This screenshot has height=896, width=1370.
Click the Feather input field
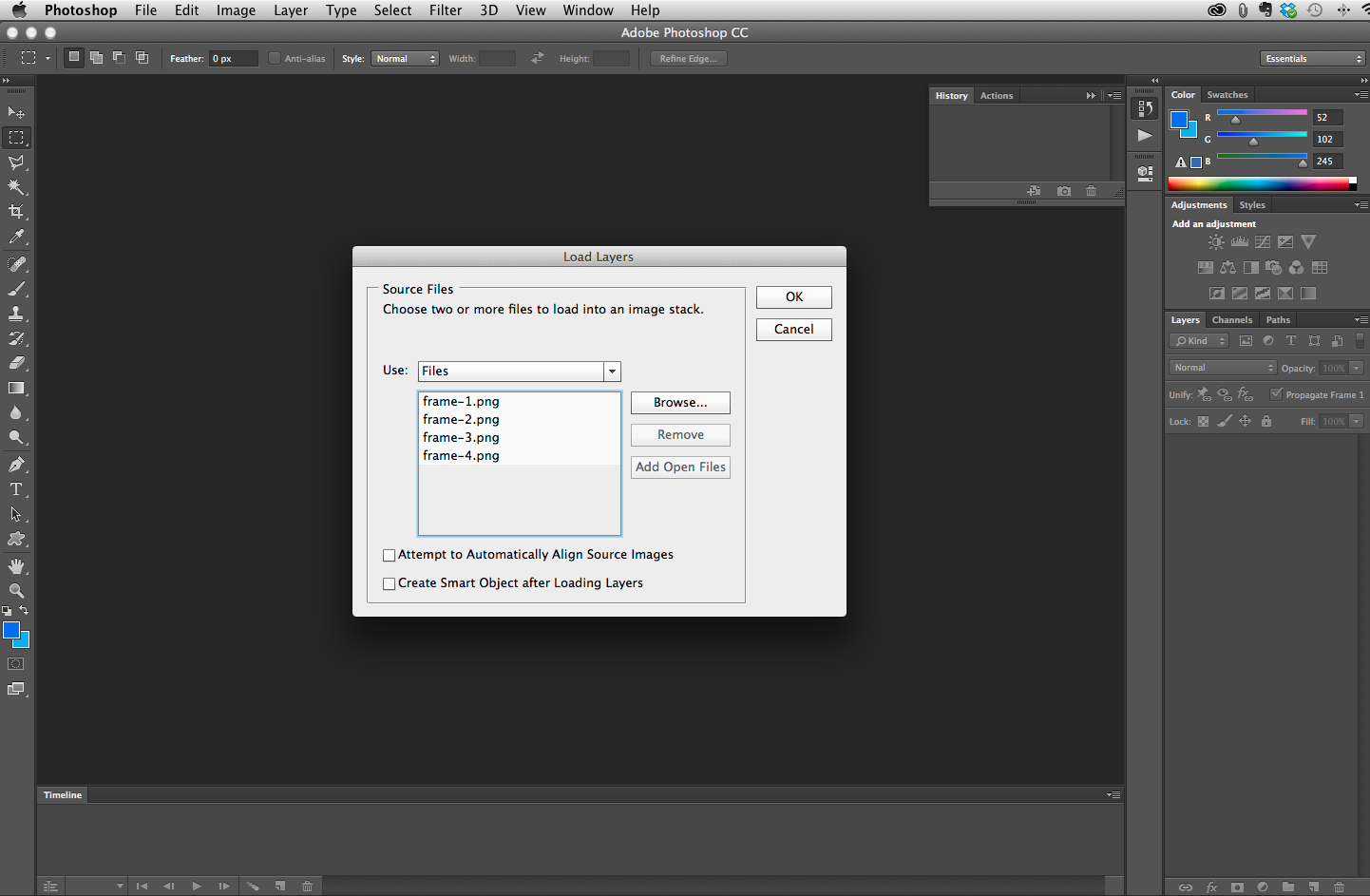point(234,59)
